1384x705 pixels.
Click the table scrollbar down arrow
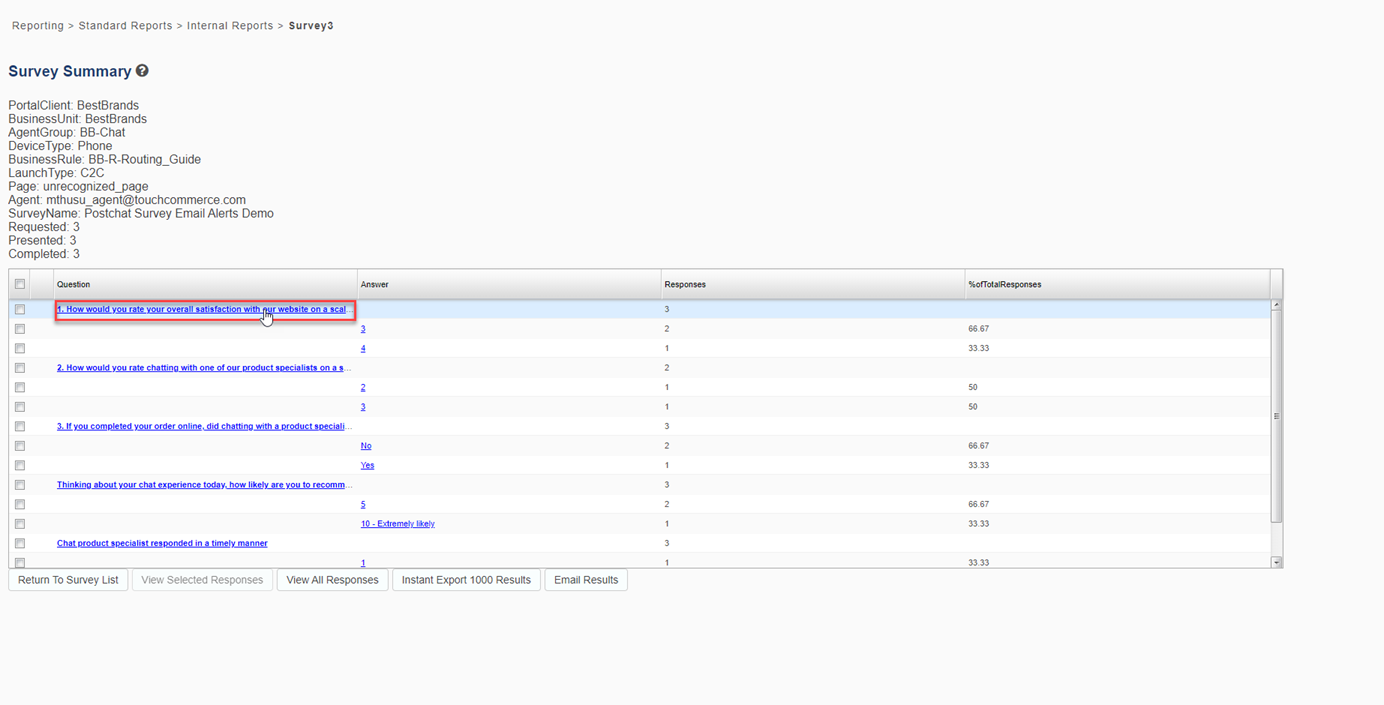tap(1276, 563)
